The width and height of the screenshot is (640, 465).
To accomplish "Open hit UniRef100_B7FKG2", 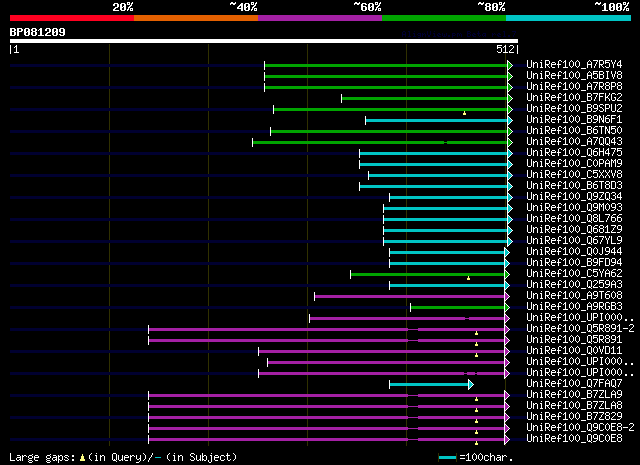I will click(x=574, y=98).
